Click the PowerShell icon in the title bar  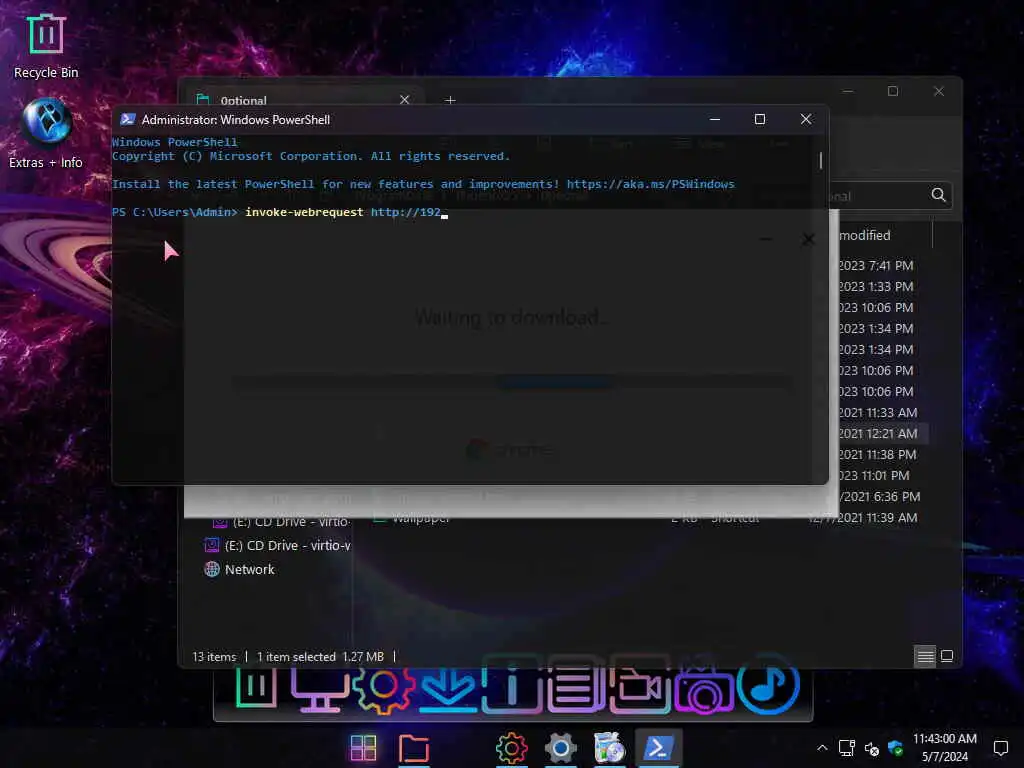pyautogui.click(x=128, y=120)
